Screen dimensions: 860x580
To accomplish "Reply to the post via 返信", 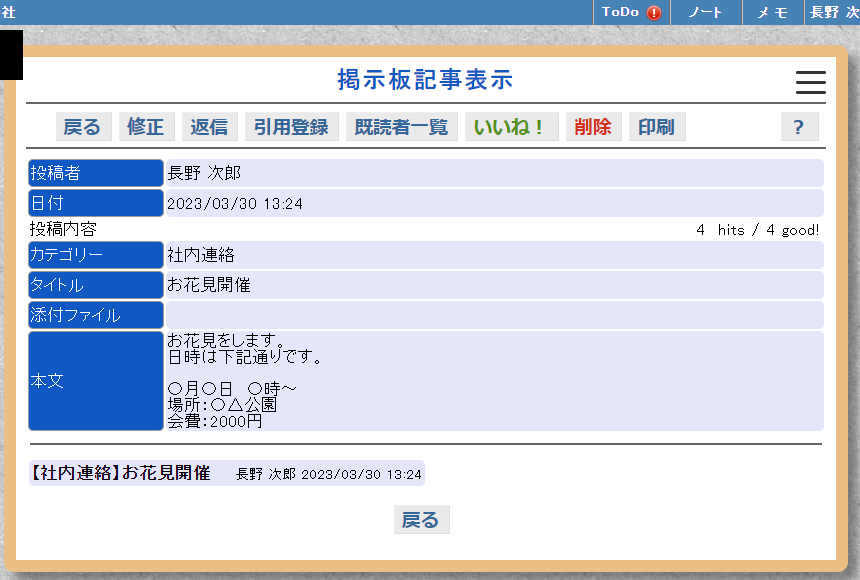I will (208, 126).
